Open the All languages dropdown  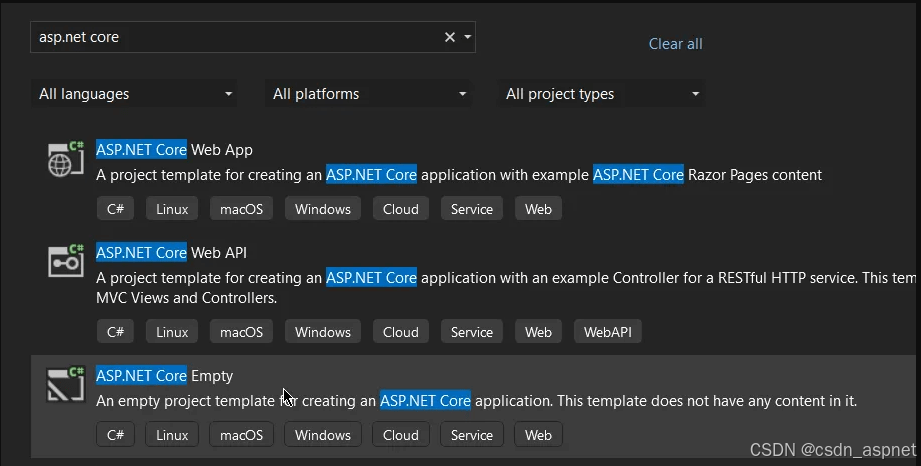coord(134,94)
